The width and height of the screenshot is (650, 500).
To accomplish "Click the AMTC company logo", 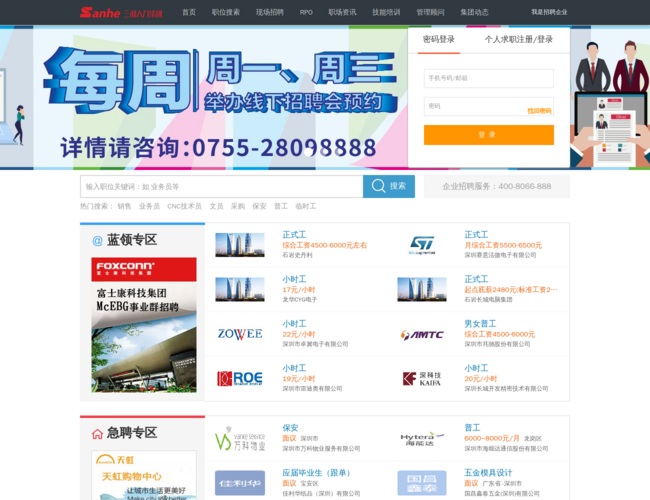I will pyautogui.click(x=422, y=335).
